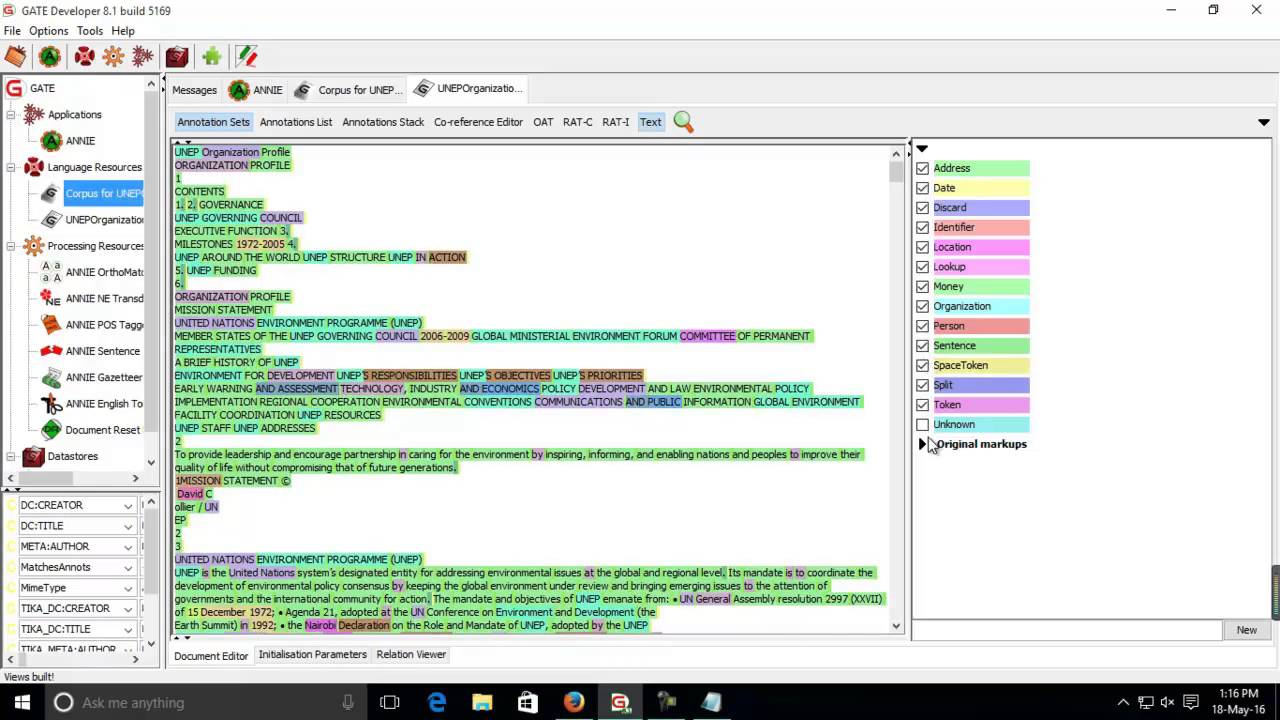Screen dimensions: 1280x720
Task: Toggle the OAT view button
Action: (x=543, y=122)
